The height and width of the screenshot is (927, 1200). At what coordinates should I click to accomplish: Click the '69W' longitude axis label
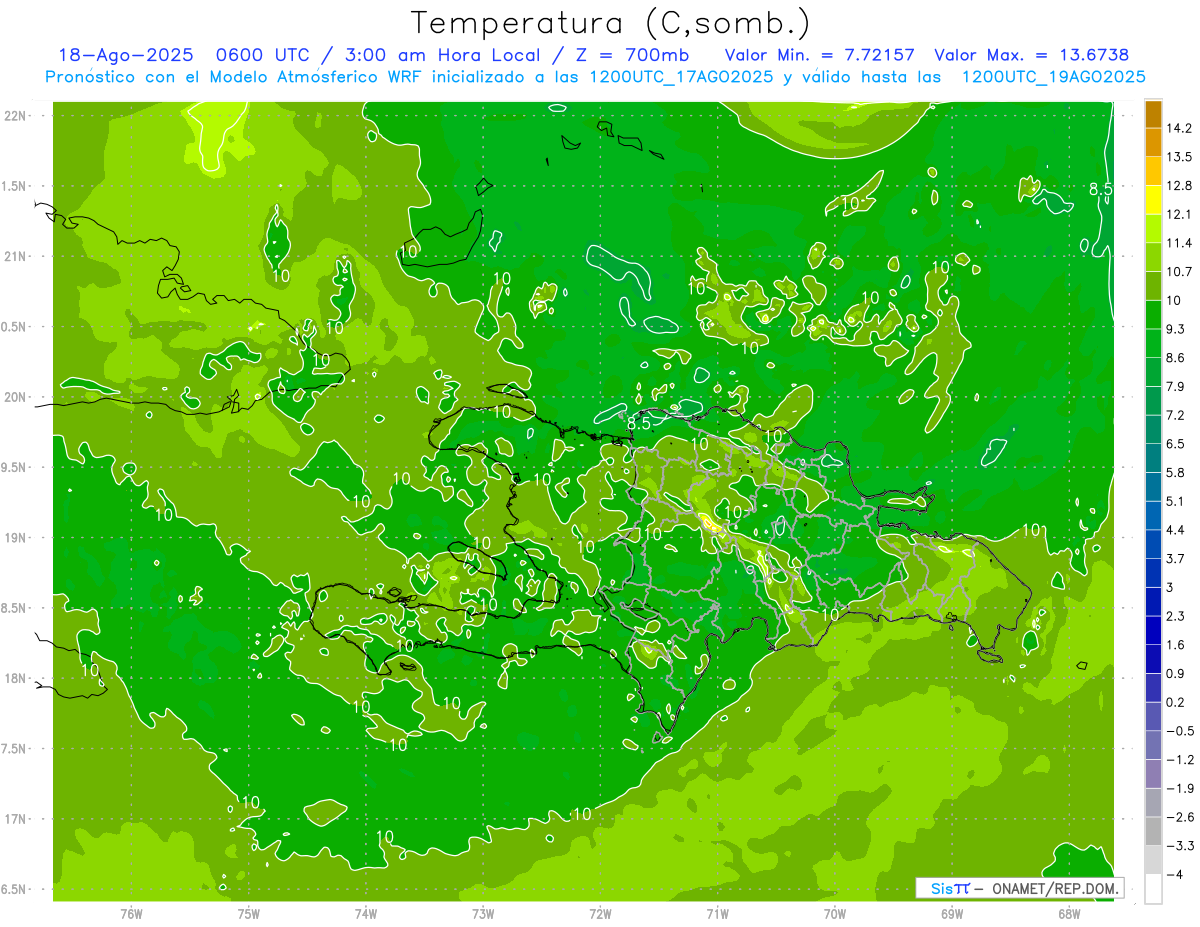[x=952, y=913]
